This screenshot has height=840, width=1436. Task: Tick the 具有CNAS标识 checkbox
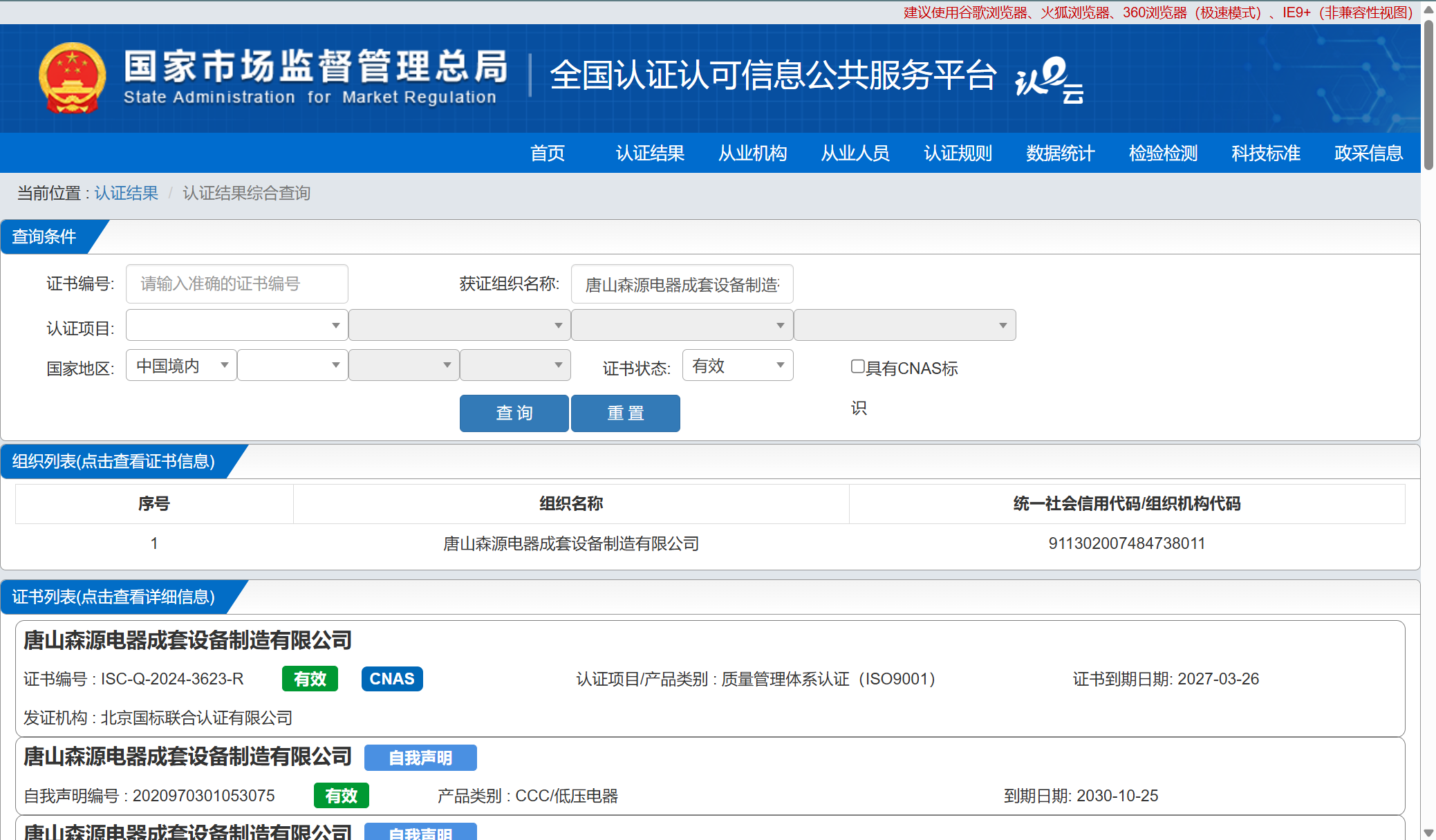(x=857, y=366)
